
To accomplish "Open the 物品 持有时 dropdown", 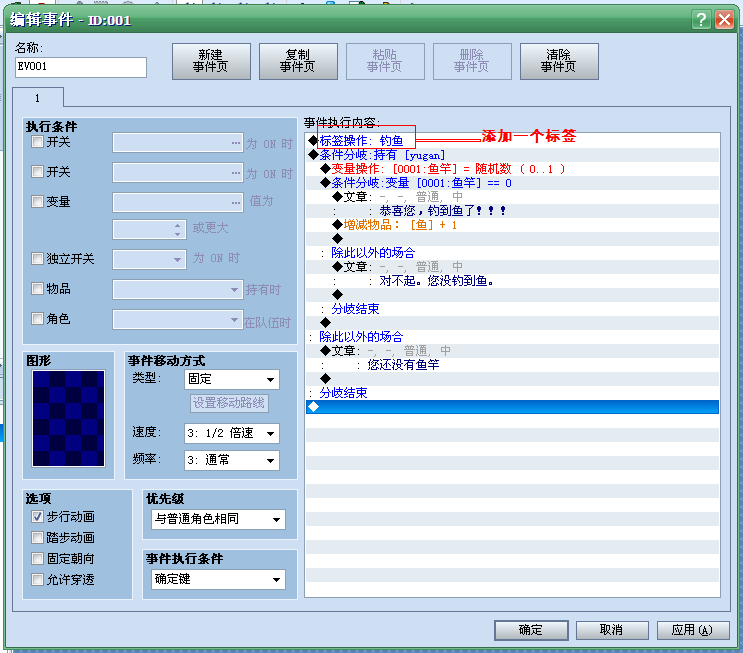I will (x=178, y=290).
